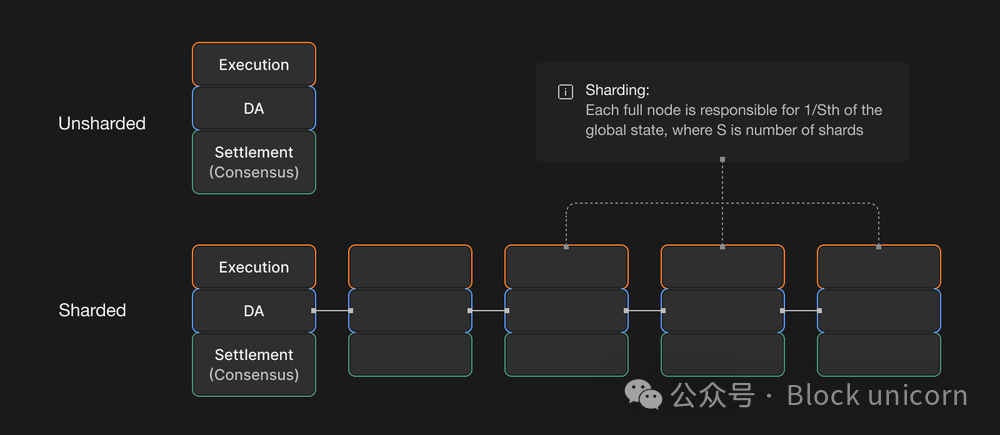Click the "Sharding:" heading in the callout
The width and height of the screenshot is (1000, 435).
[617, 90]
